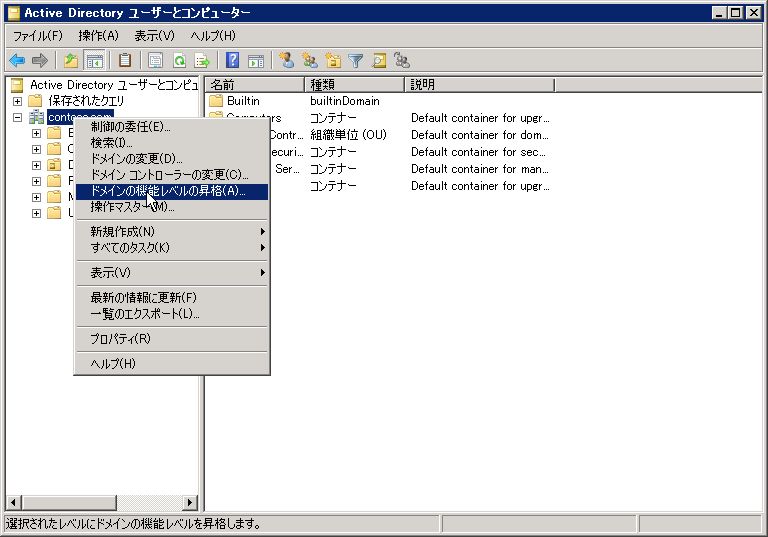Choose ドメイン コントローラーの変更(C)... entry

coord(171,175)
